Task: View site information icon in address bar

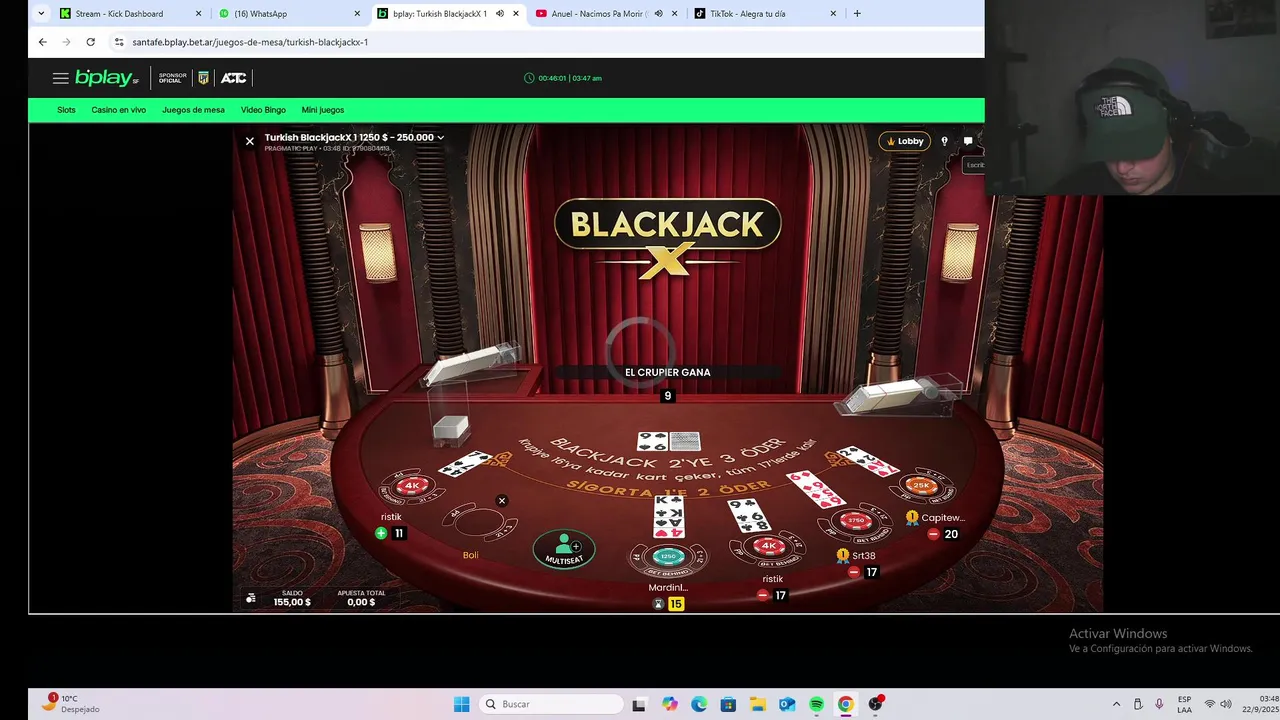Action: click(x=119, y=42)
